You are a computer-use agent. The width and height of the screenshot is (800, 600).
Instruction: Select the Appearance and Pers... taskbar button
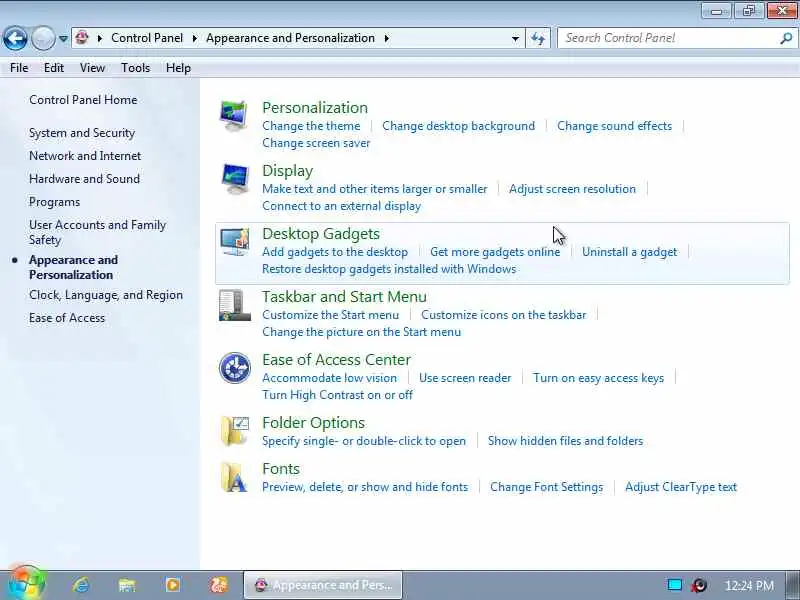pyautogui.click(x=323, y=585)
